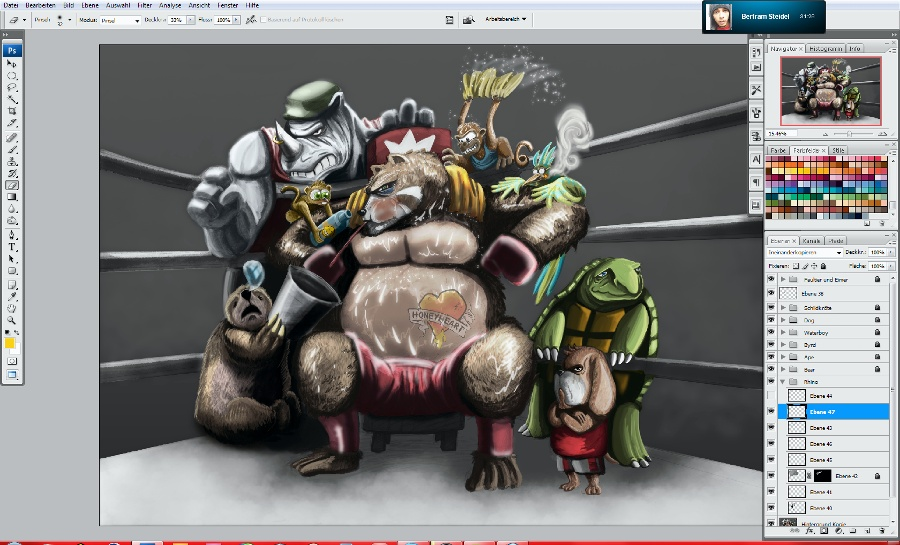Hide the Dog layer group

pyautogui.click(x=771, y=319)
